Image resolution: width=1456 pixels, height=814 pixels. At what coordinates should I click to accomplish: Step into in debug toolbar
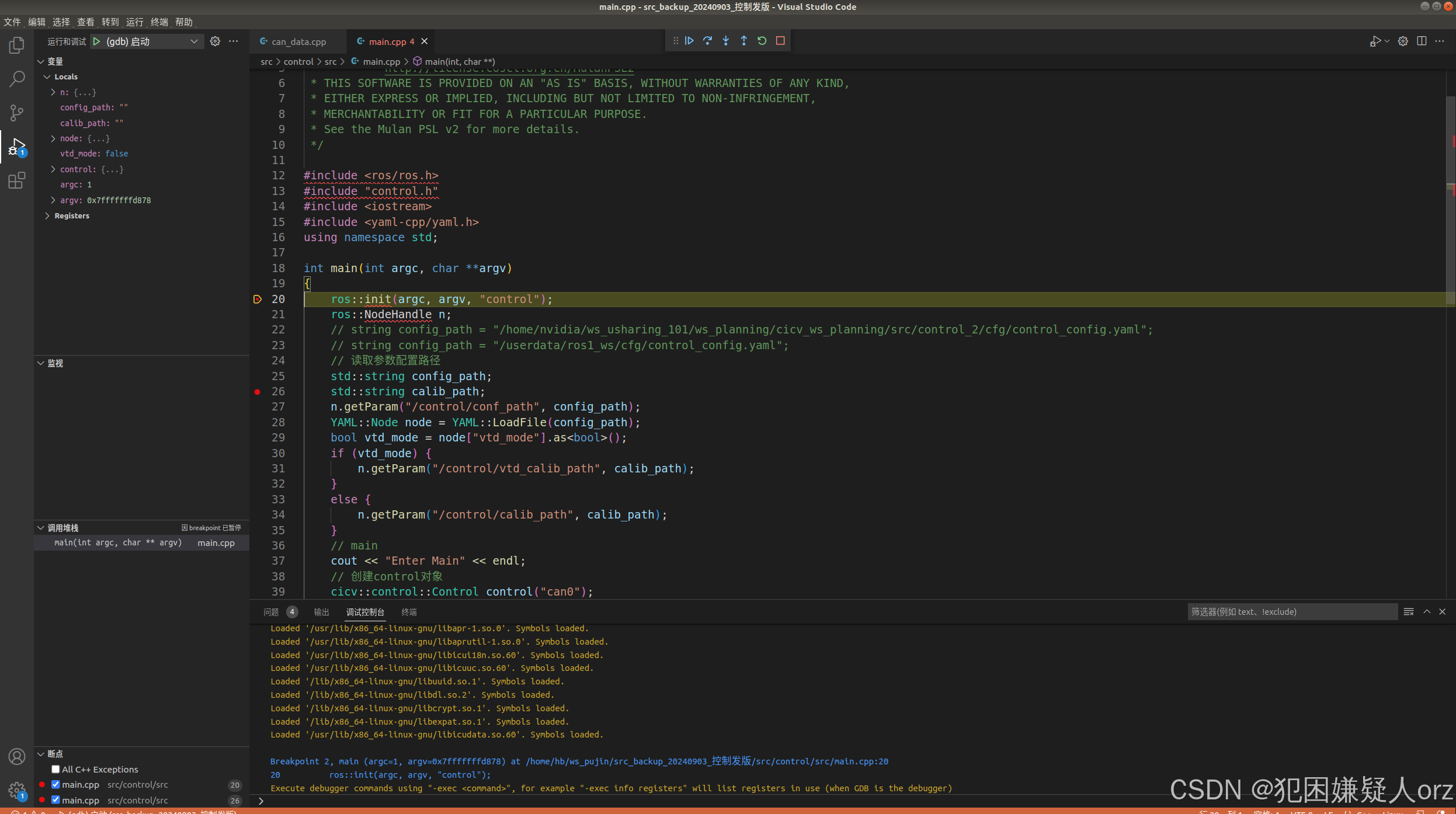point(726,41)
